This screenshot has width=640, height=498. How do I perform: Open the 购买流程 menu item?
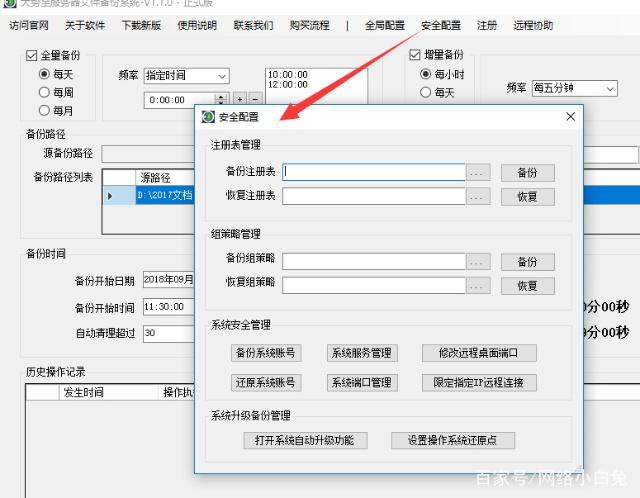(309, 25)
